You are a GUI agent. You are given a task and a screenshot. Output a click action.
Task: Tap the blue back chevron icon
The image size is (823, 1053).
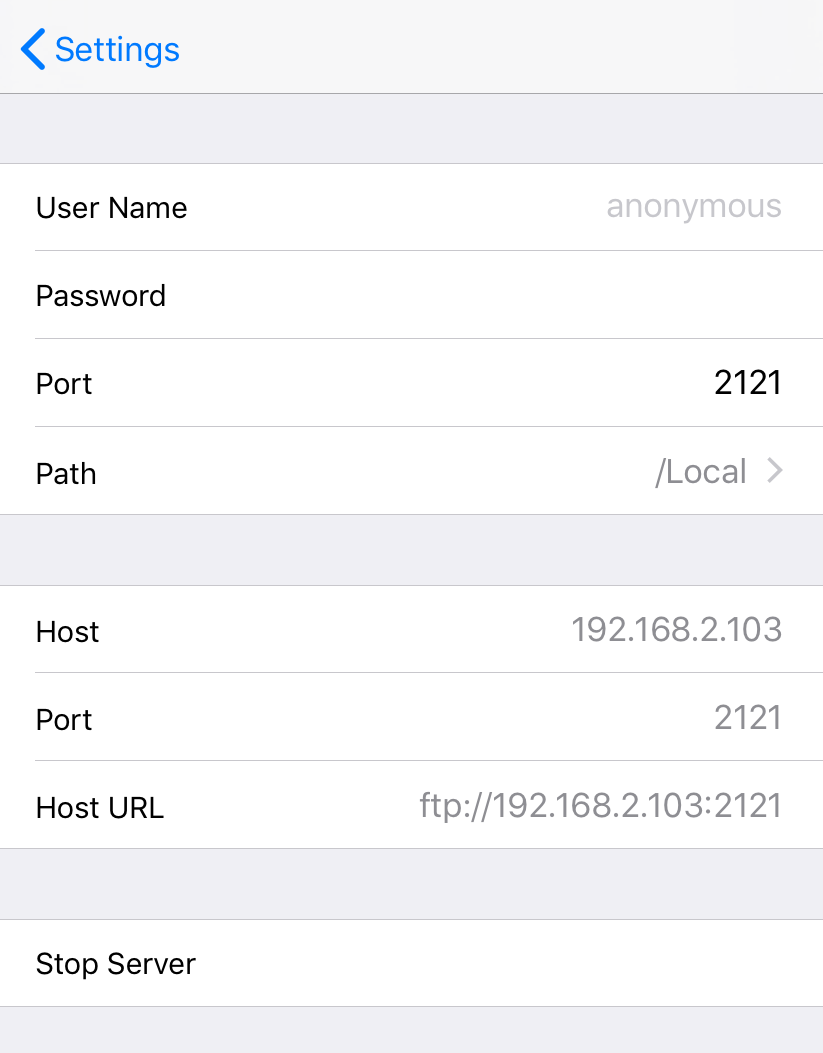[33, 49]
